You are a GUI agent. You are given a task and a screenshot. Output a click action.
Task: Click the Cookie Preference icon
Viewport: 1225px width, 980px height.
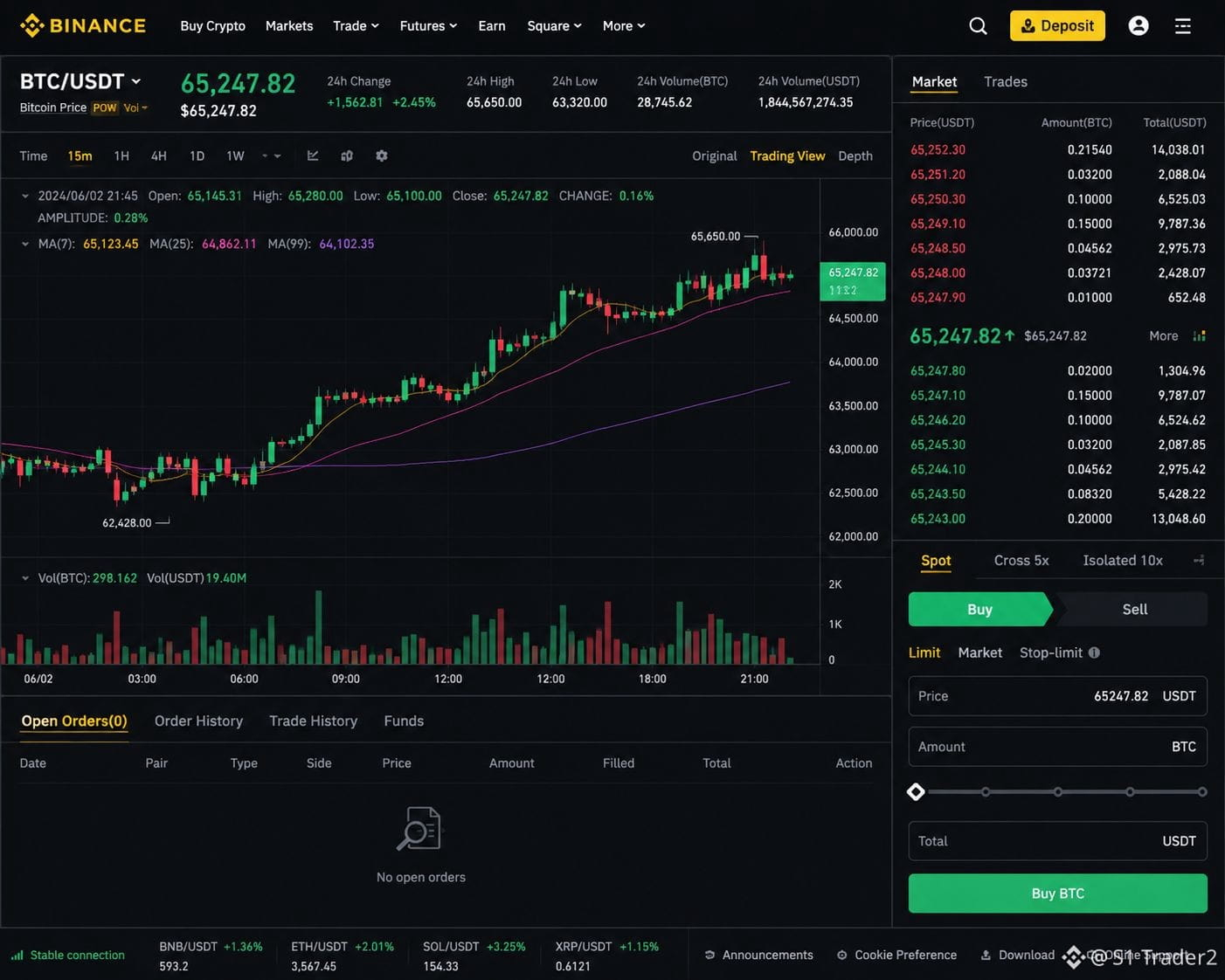pos(842,955)
